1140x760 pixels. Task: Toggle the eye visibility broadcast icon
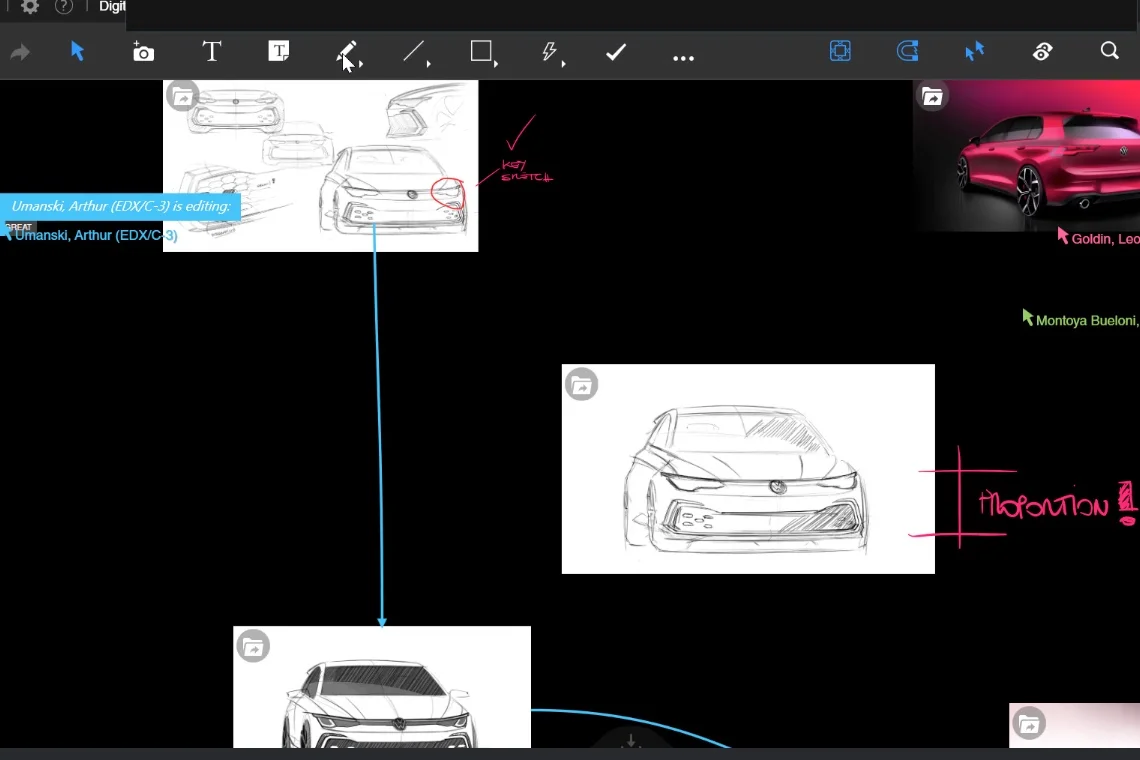pyautogui.click(x=1042, y=52)
